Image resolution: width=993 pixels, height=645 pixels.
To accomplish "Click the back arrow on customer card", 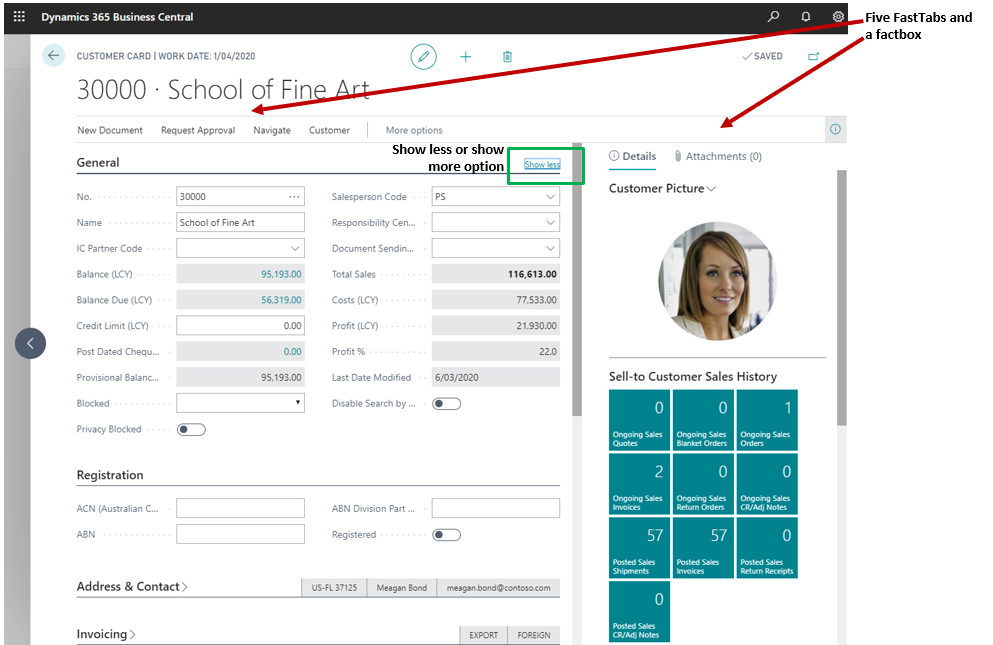I will coord(54,56).
